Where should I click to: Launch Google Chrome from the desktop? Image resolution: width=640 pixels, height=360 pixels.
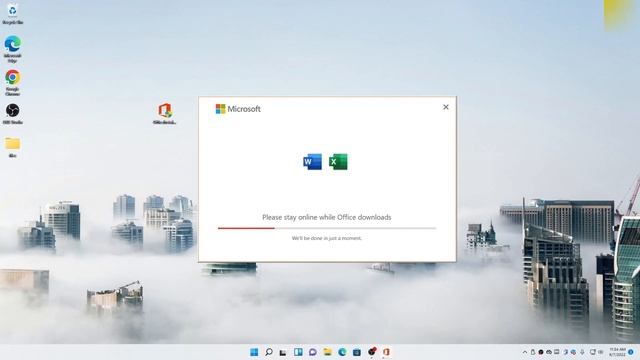point(12,82)
